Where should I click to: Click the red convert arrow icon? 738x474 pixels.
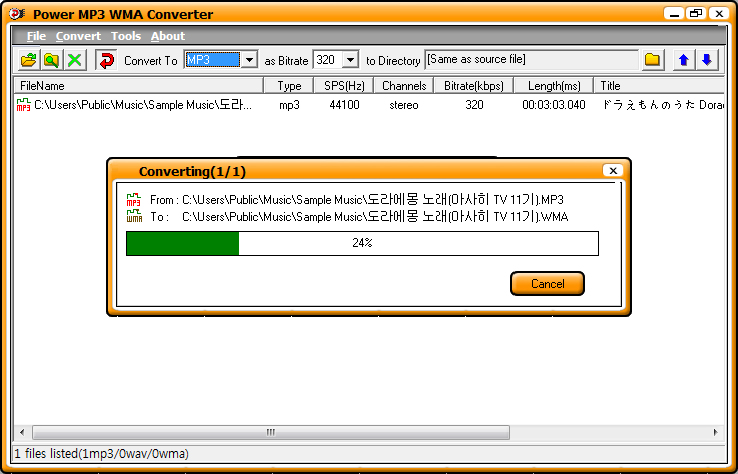[x=106, y=60]
